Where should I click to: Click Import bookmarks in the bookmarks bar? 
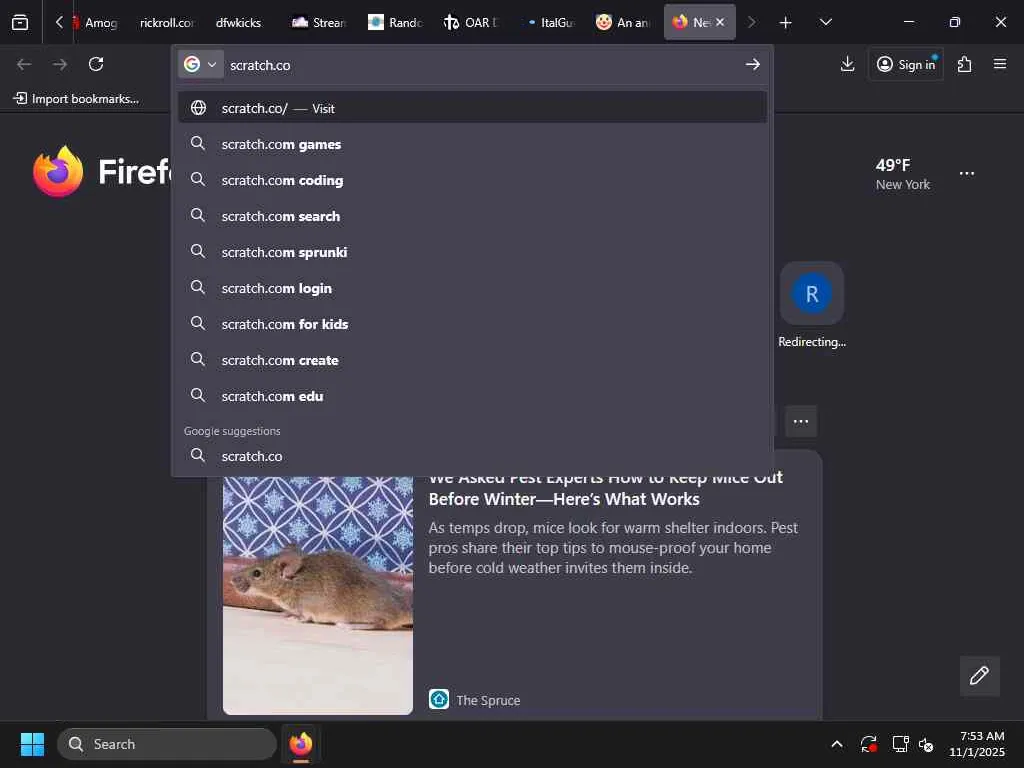coord(76,99)
